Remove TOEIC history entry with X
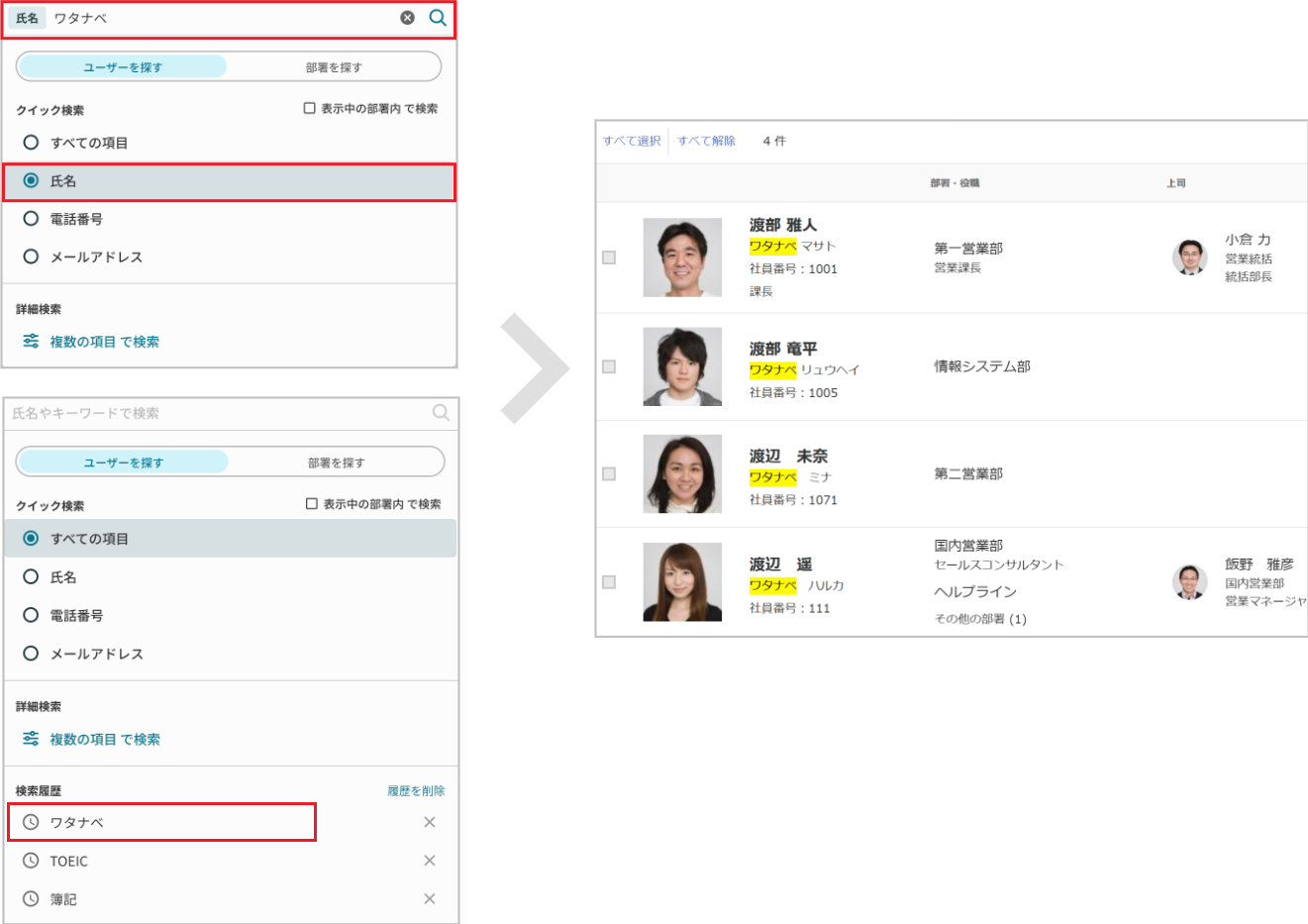 click(430, 861)
